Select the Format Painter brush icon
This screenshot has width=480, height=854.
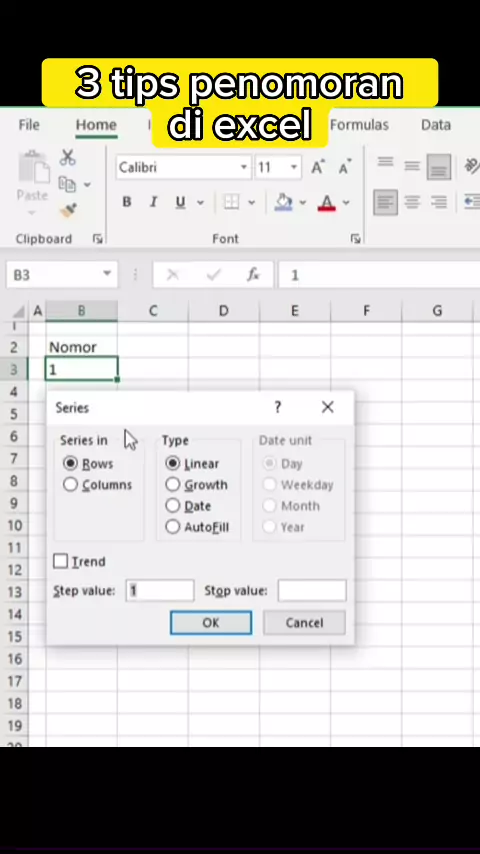coord(68,210)
